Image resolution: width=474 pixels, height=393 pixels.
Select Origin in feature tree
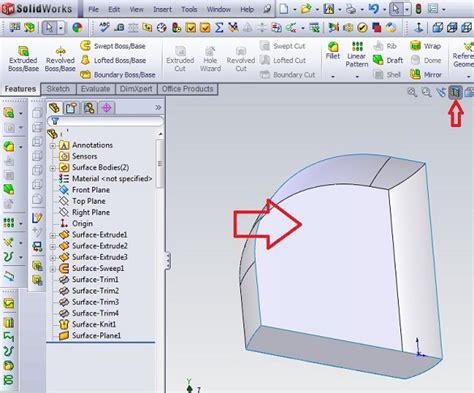coord(76,223)
